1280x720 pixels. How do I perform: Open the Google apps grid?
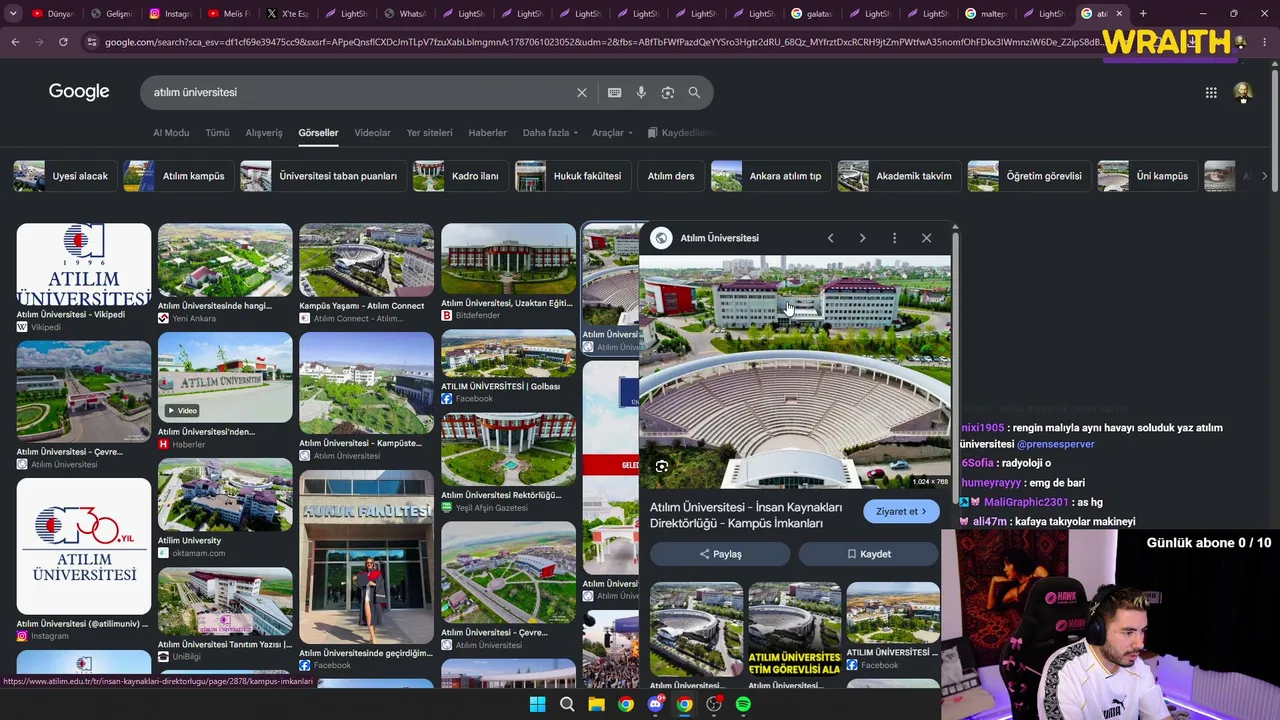tap(1211, 92)
